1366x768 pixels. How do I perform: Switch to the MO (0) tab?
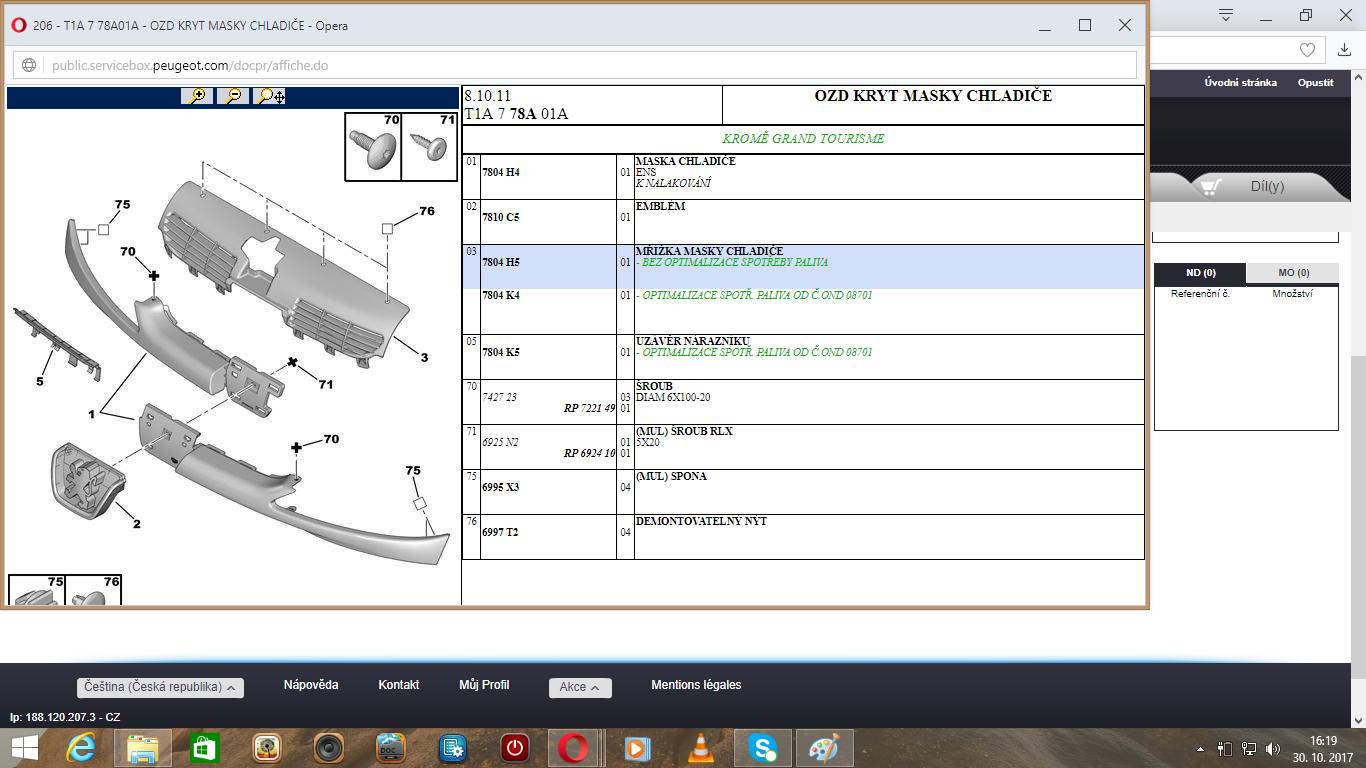click(x=1293, y=273)
